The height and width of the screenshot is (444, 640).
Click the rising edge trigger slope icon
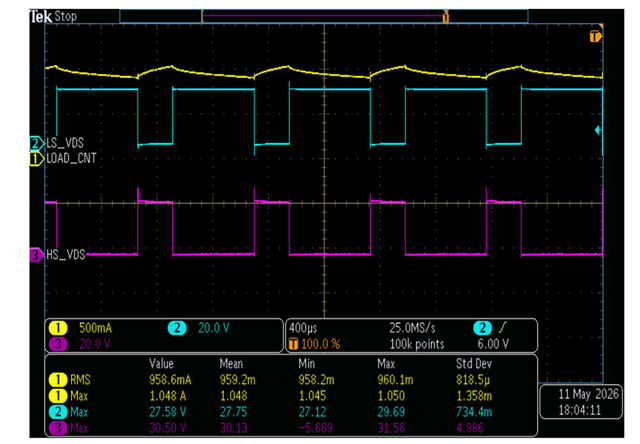point(503,327)
